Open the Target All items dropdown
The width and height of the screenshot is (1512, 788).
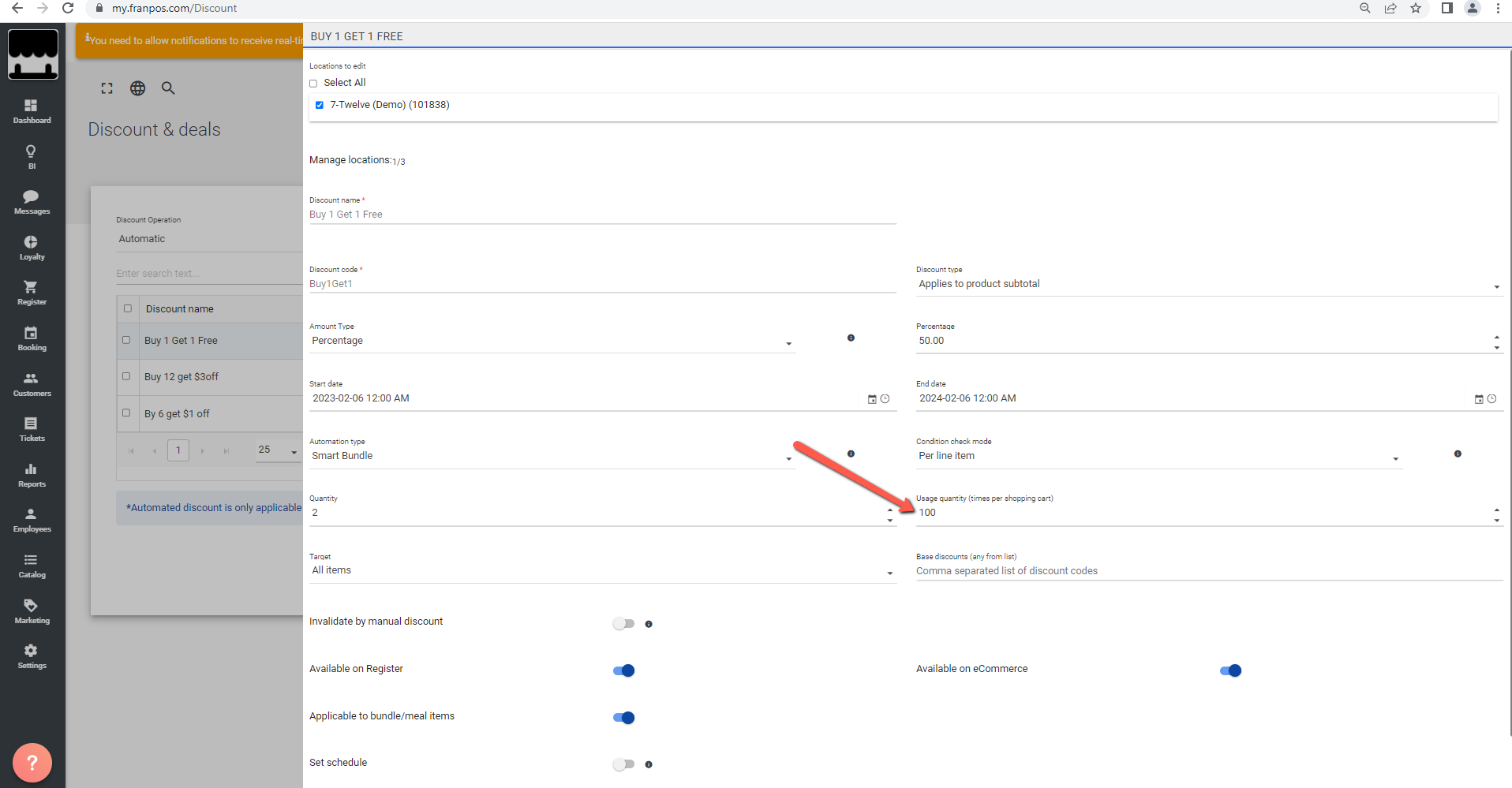click(x=602, y=571)
